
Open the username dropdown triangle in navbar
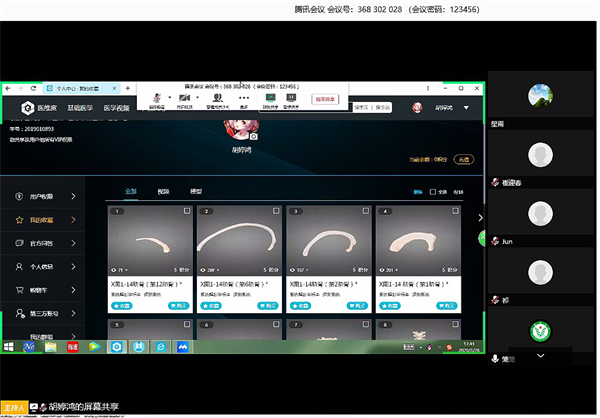(x=466, y=108)
